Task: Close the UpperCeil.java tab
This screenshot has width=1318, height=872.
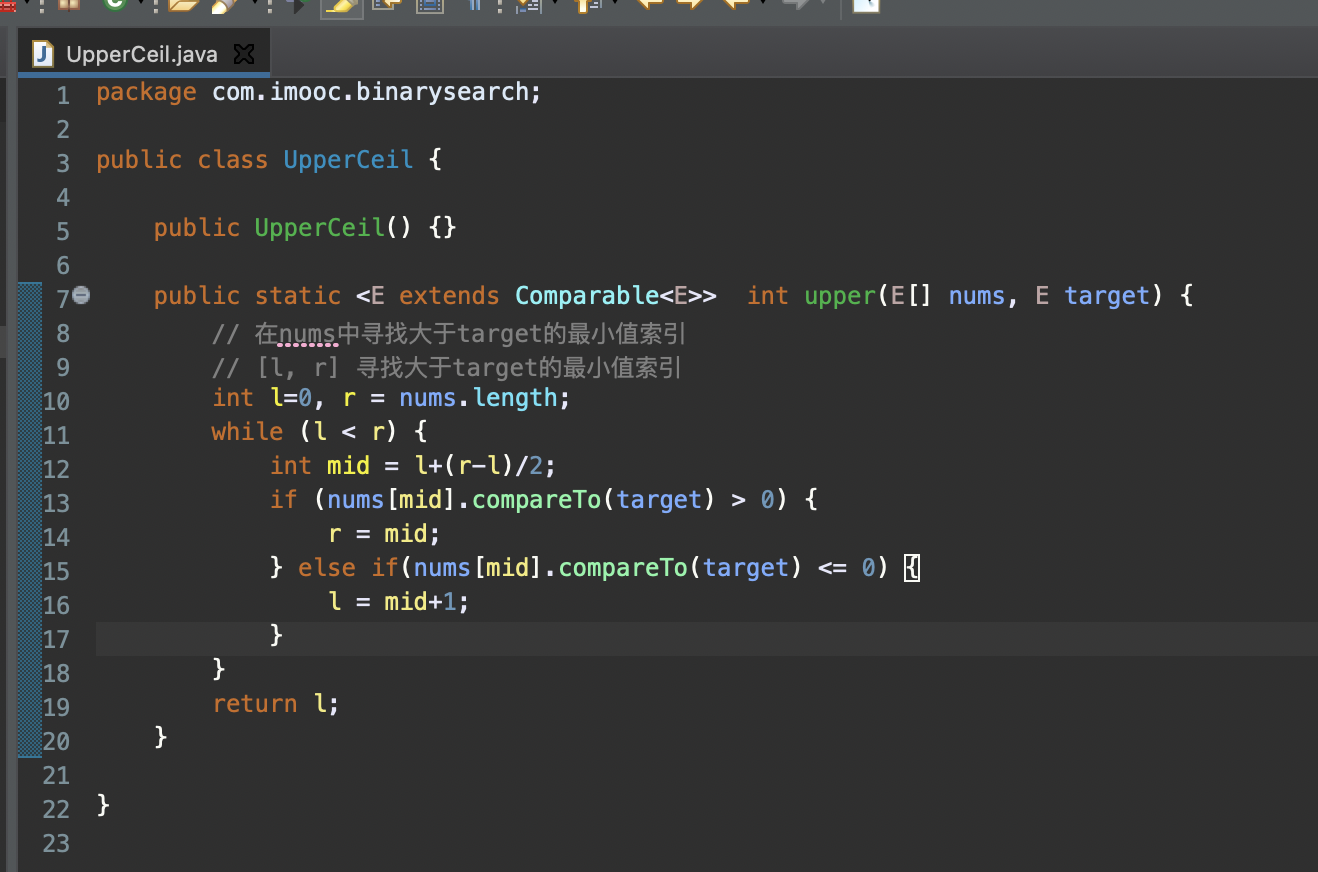Action: [x=244, y=54]
